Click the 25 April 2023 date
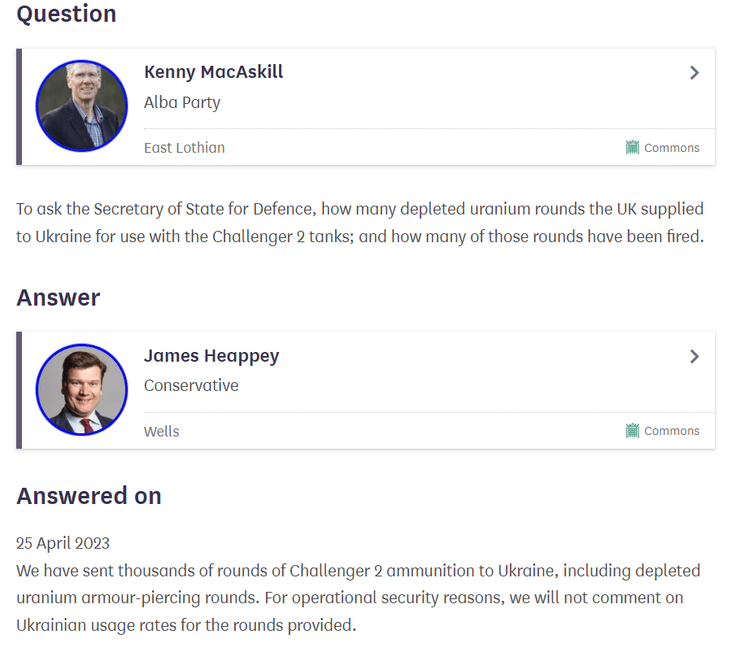 coord(63,544)
